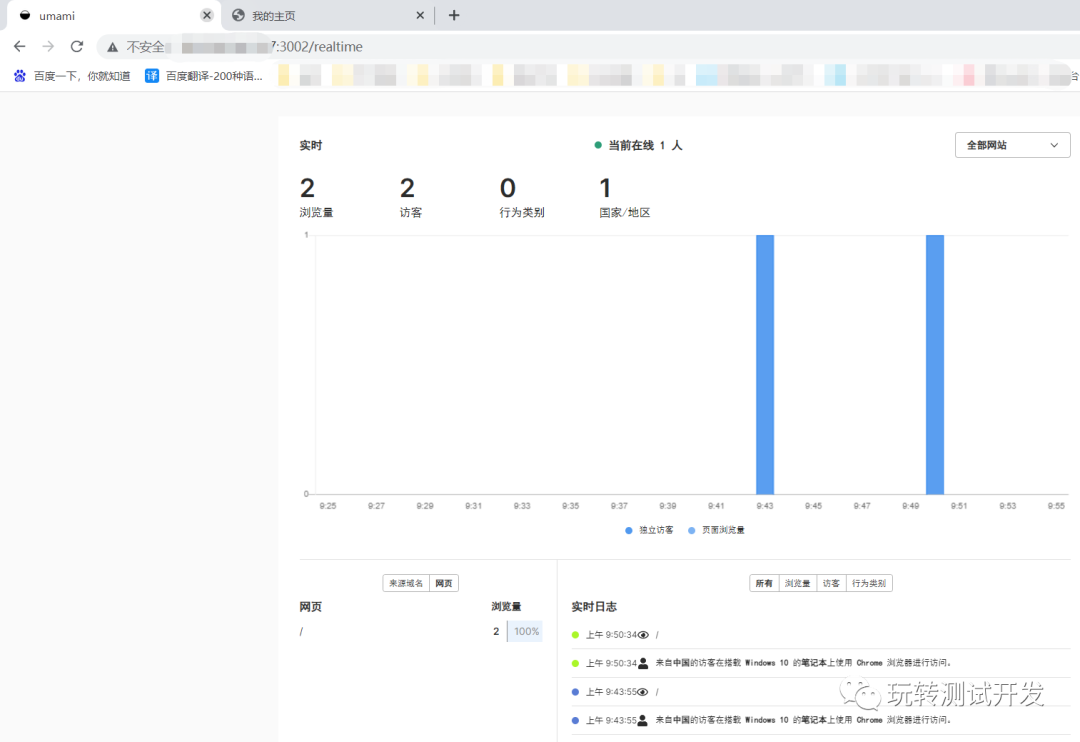Click the 9:43 bar in chart
This screenshot has width=1080, height=742.
(765, 364)
